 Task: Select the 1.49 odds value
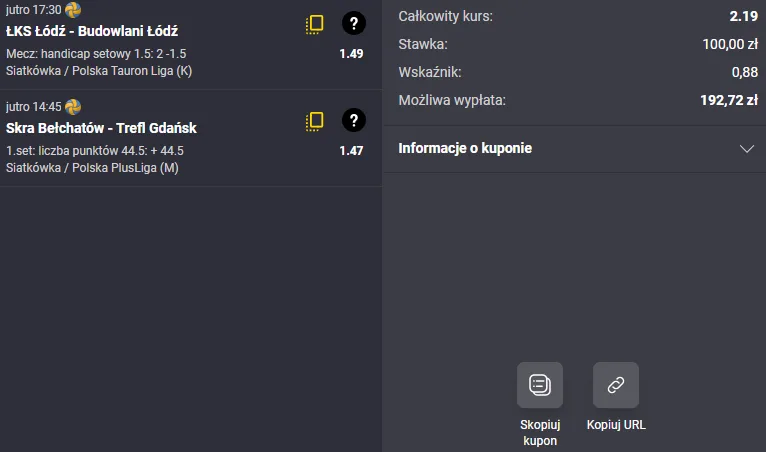point(351,53)
